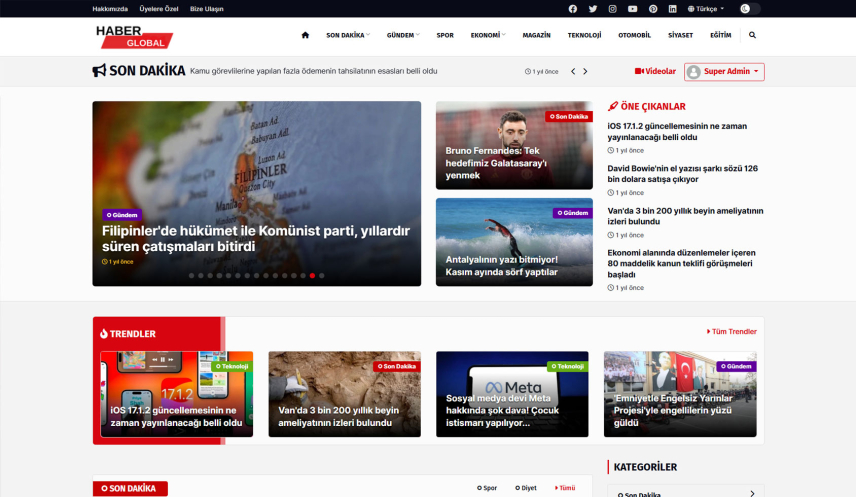856x497 pixels.
Task: Open Bize Ulaşın link
Action: tap(206, 9)
